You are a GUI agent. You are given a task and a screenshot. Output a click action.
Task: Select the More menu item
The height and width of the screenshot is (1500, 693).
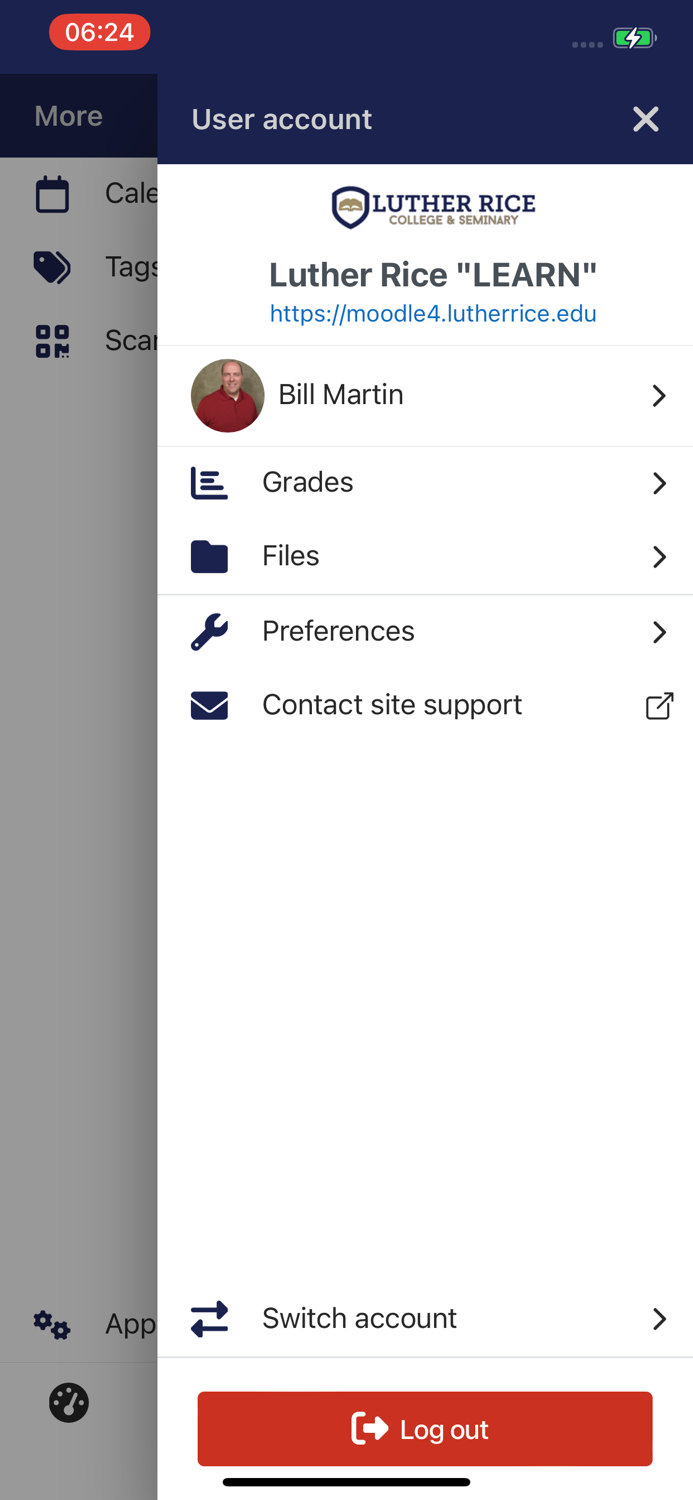click(x=67, y=116)
